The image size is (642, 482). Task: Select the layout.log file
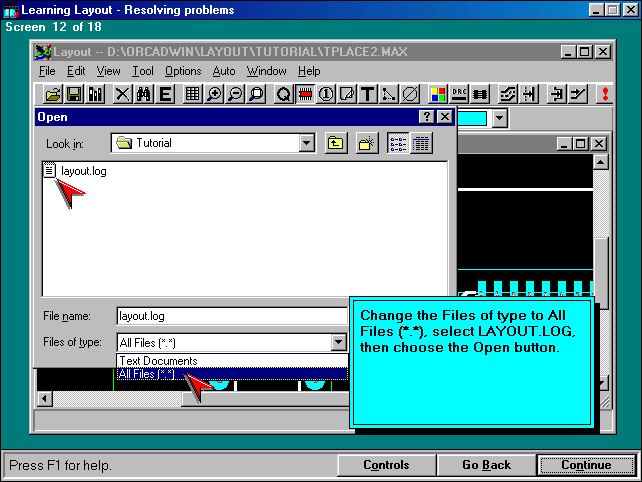click(83, 171)
